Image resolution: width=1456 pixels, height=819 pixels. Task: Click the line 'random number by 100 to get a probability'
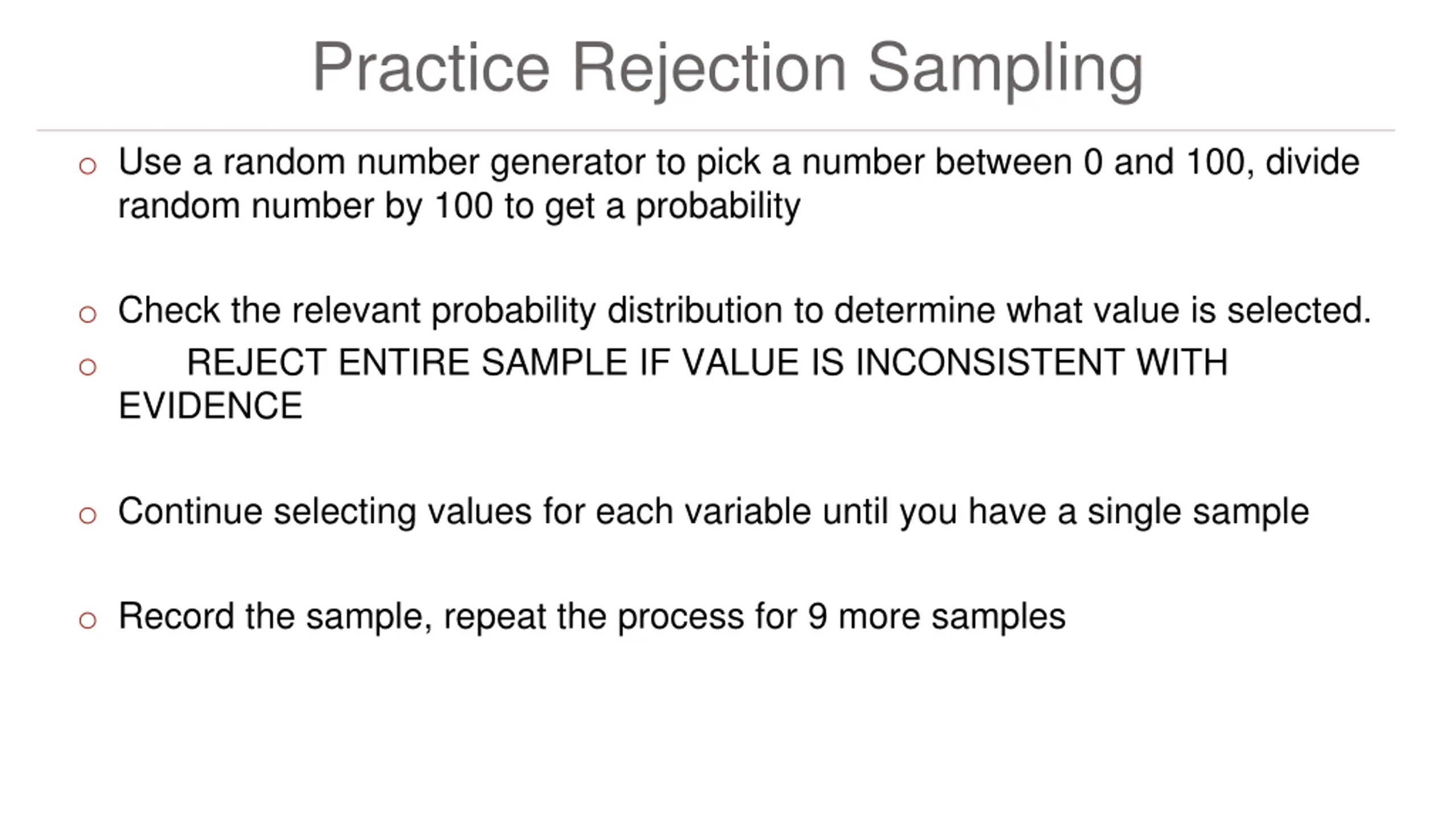pos(459,206)
